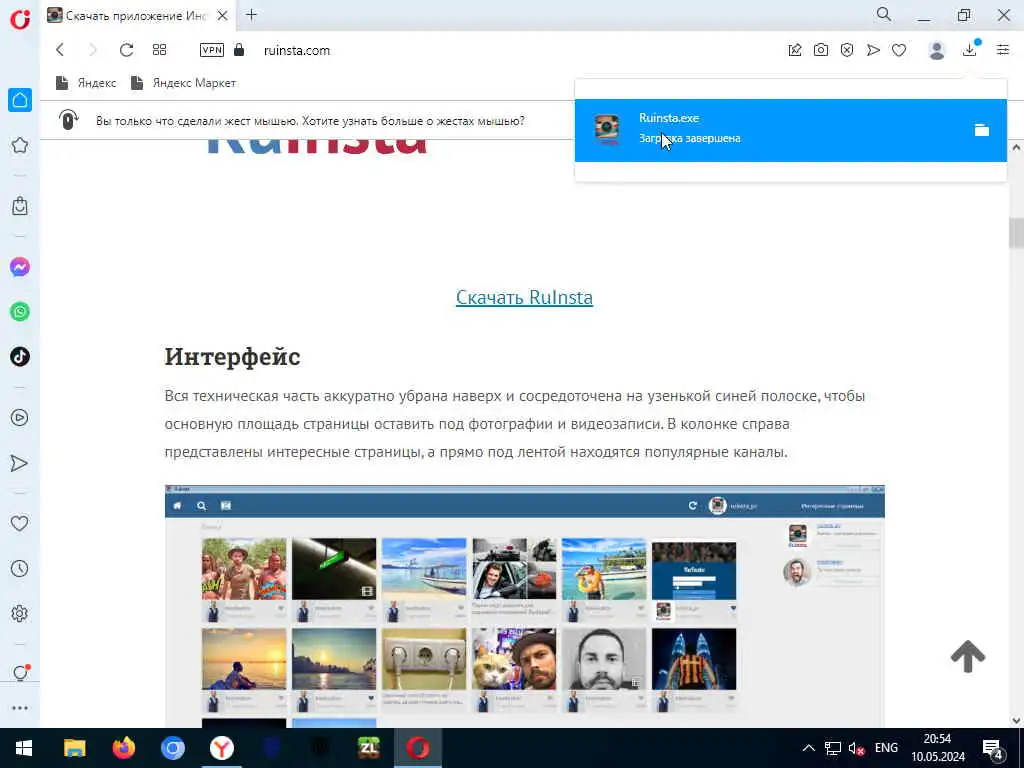Viewport: 1024px width, 768px height.
Task: Click page scrollbar thumb
Action: point(1016,233)
